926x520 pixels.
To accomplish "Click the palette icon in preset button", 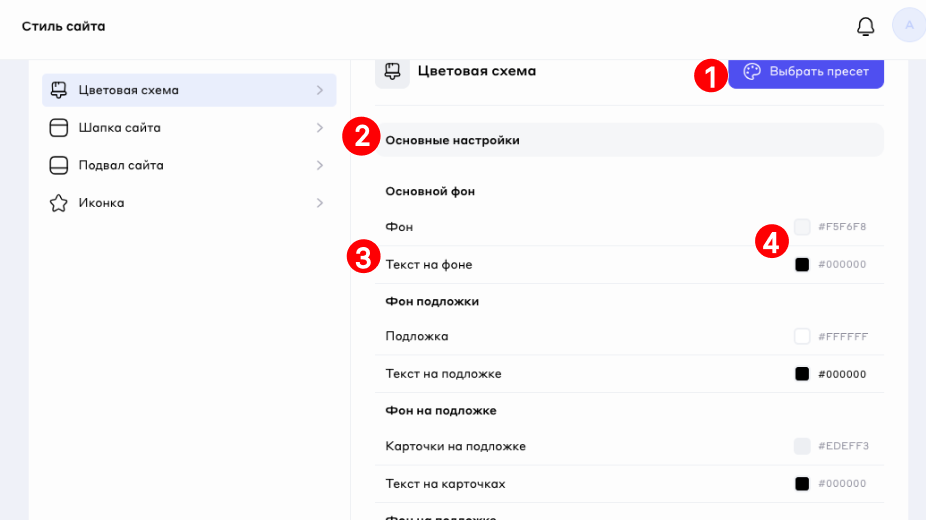I will pyautogui.click(x=752, y=72).
